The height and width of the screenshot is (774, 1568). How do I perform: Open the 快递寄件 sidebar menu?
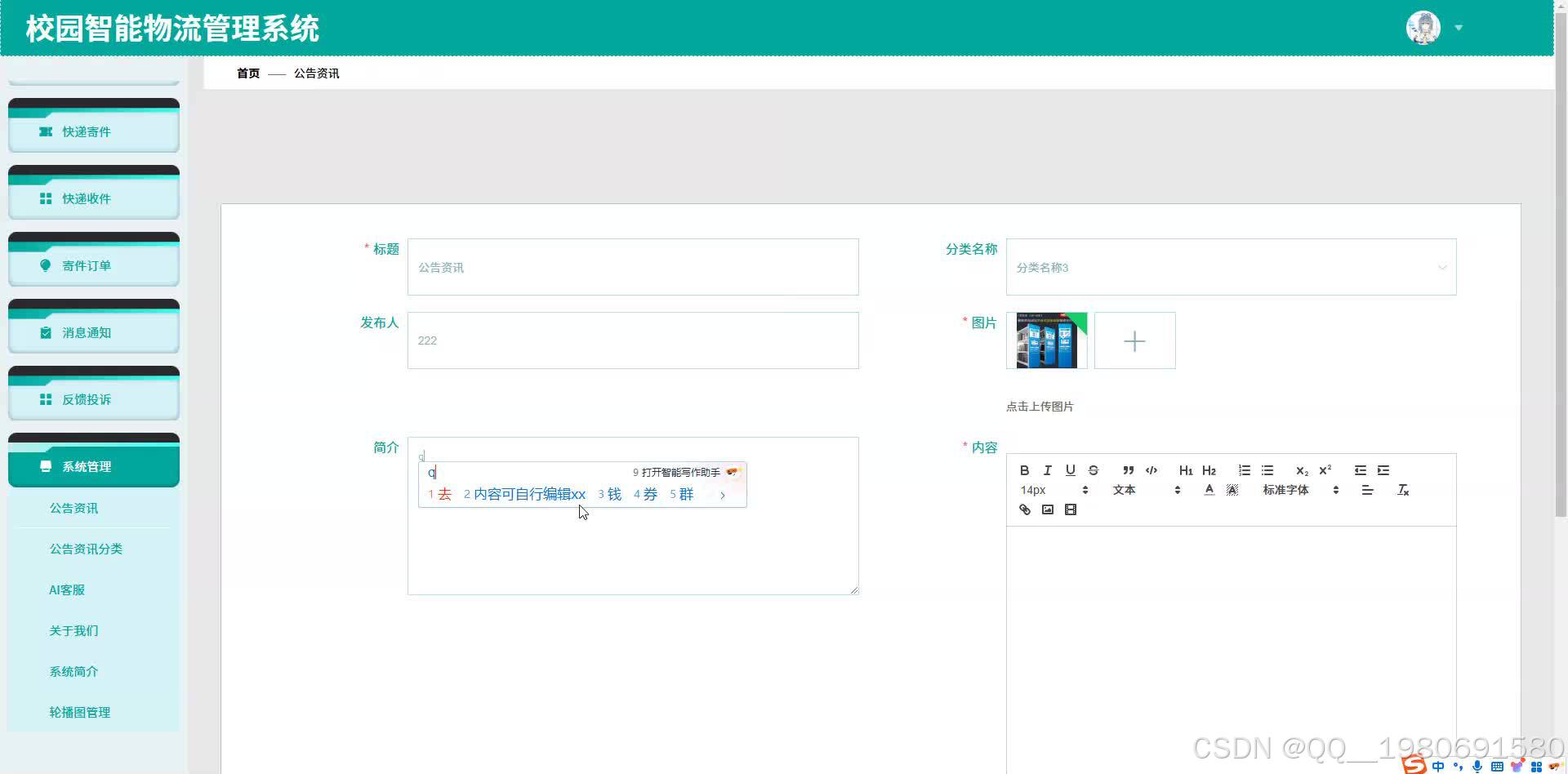point(94,131)
